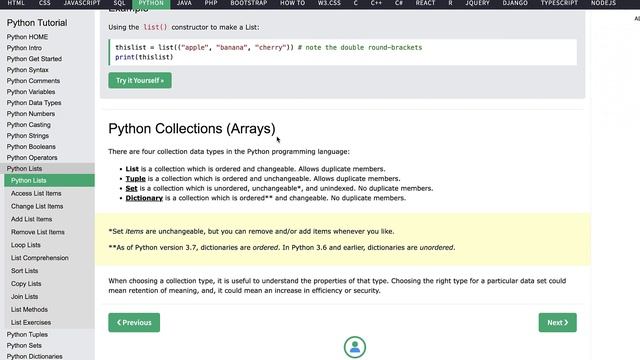
Task: Open Python Data Types in sidebar
Action: pyautogui.click(x=34, y=103)
